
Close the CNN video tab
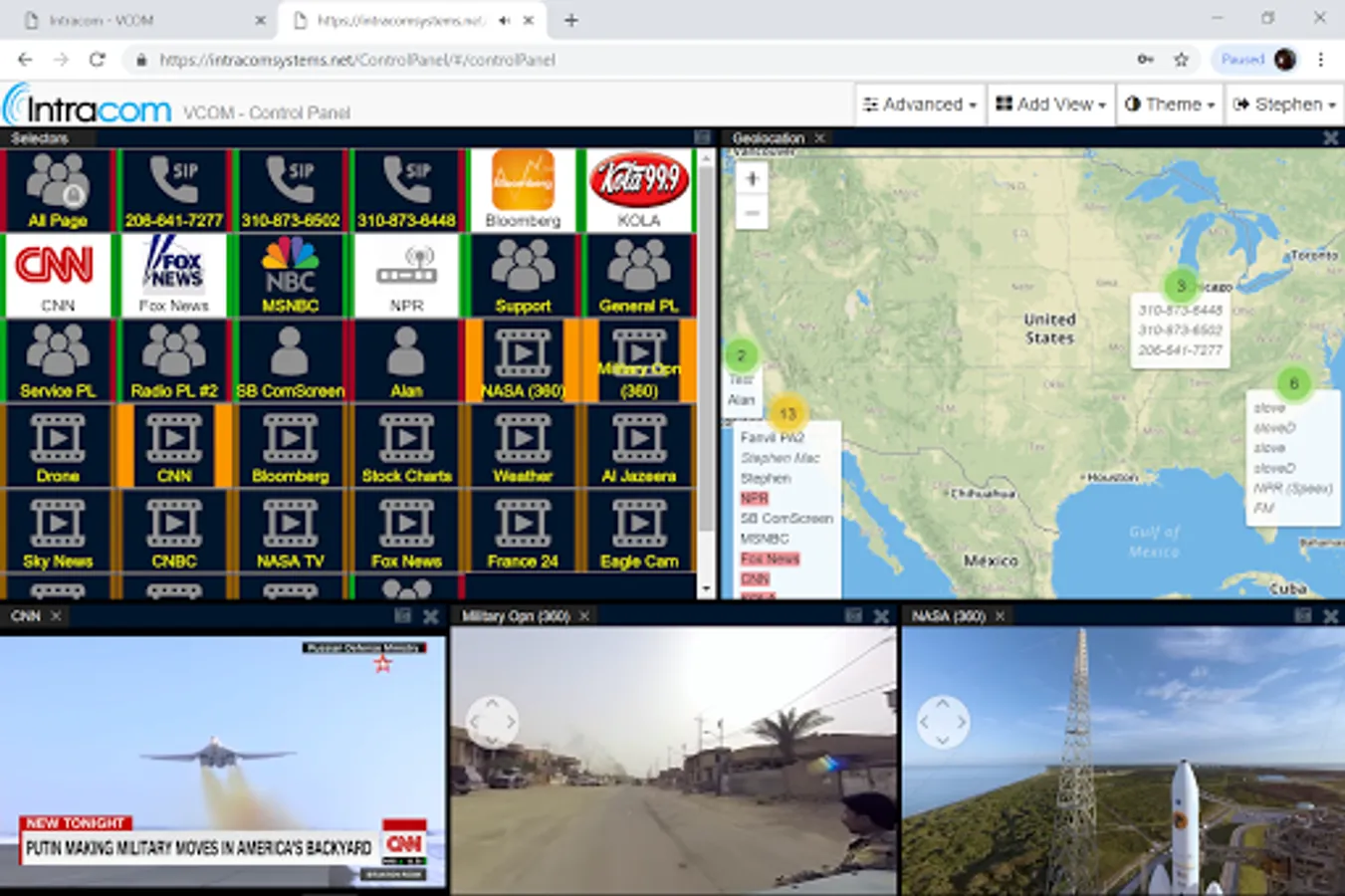point(56,616)
